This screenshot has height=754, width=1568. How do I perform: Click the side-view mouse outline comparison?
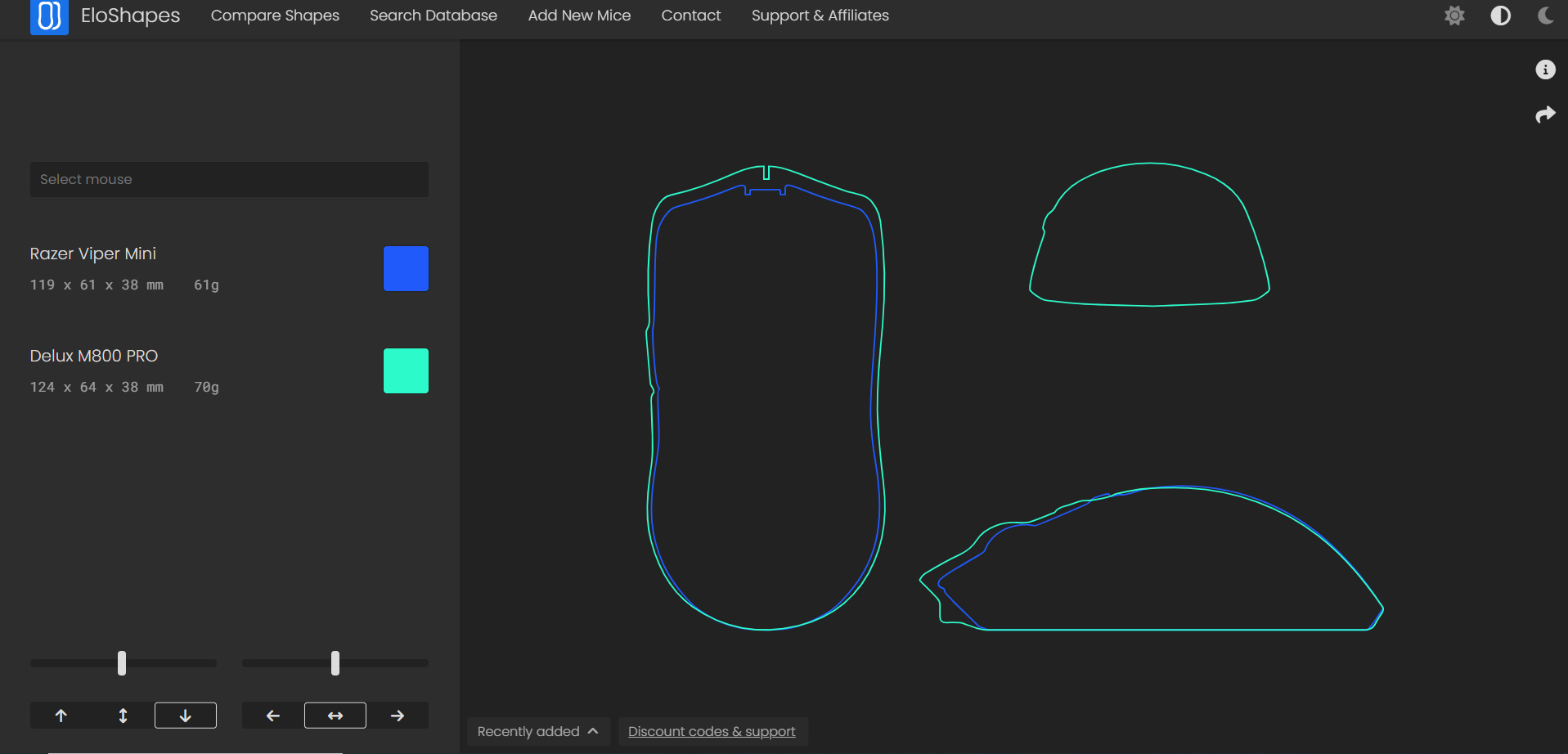pos(1152,558)
